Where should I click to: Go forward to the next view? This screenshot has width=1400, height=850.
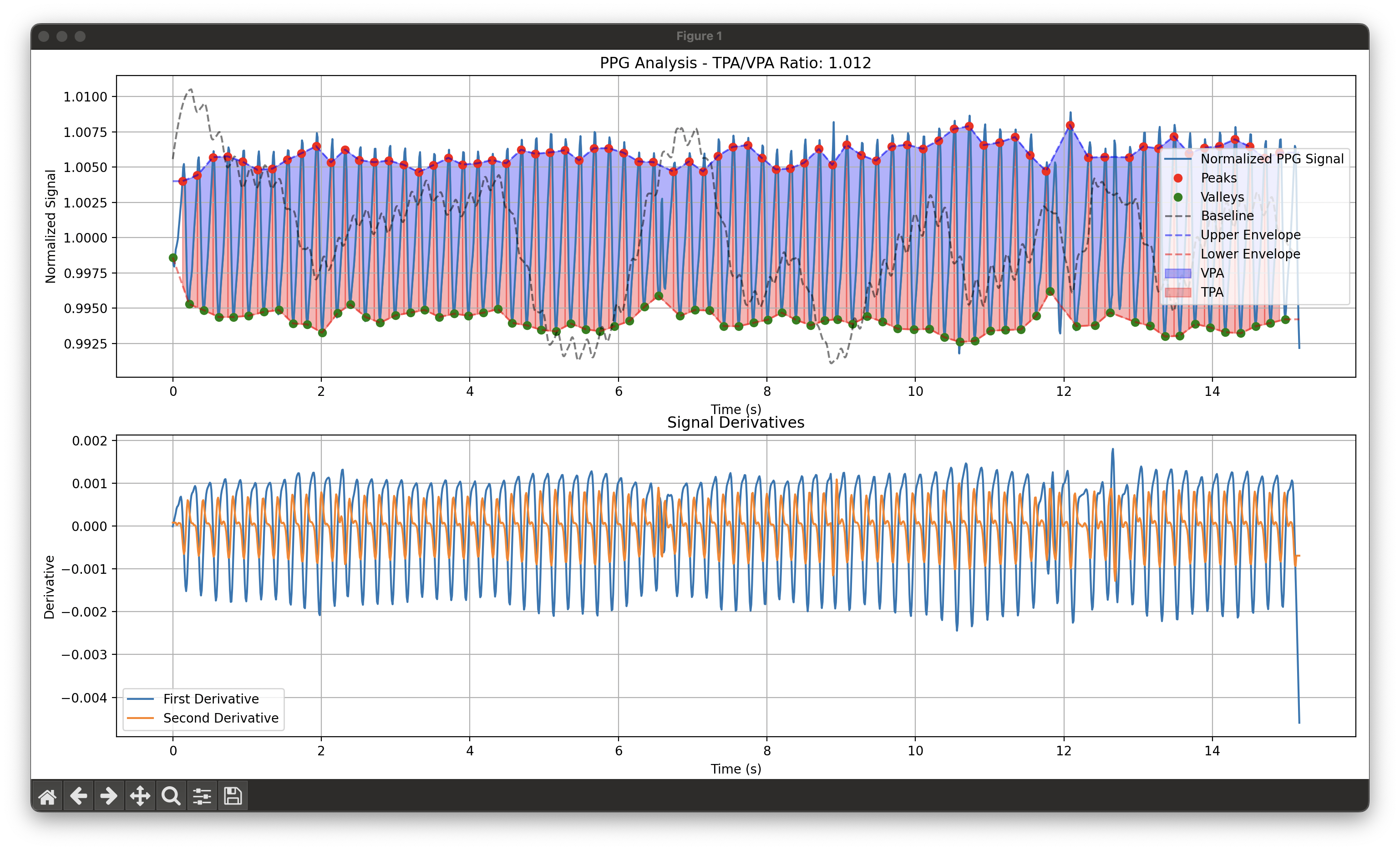(x=108, y=796)
